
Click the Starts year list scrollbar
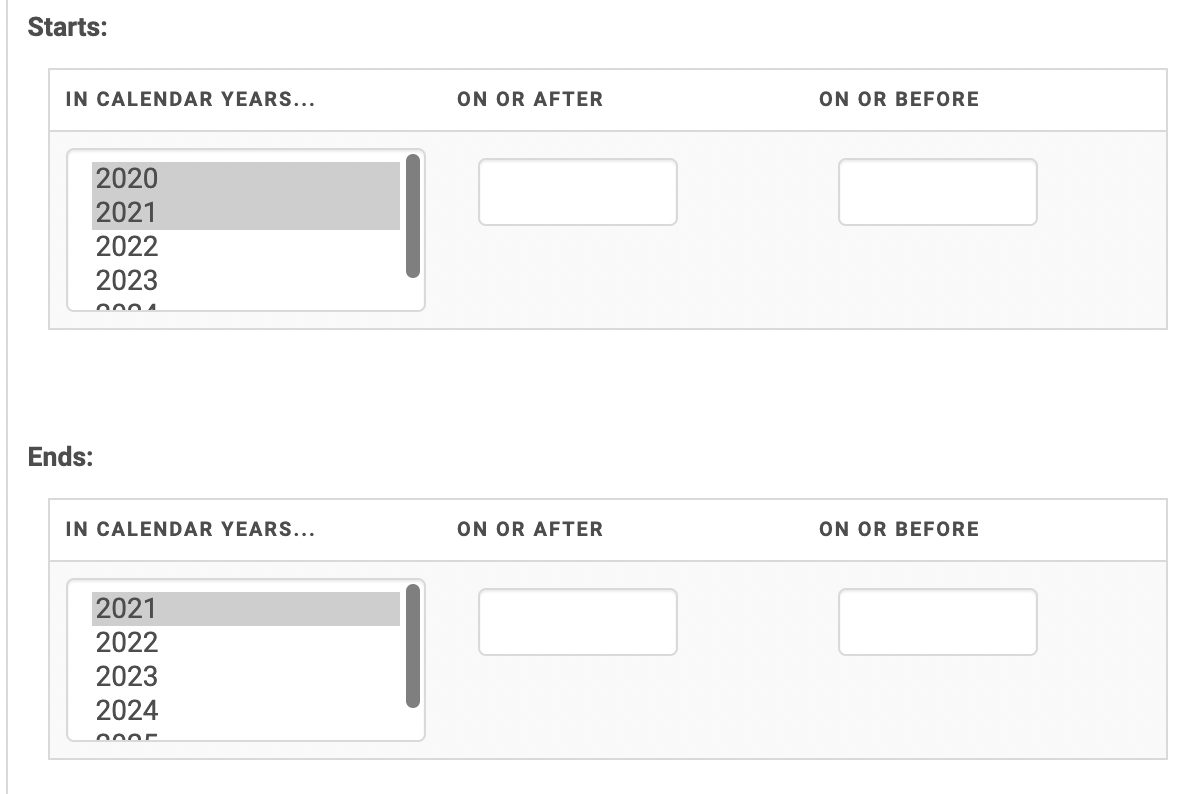(x=413, y=215)
